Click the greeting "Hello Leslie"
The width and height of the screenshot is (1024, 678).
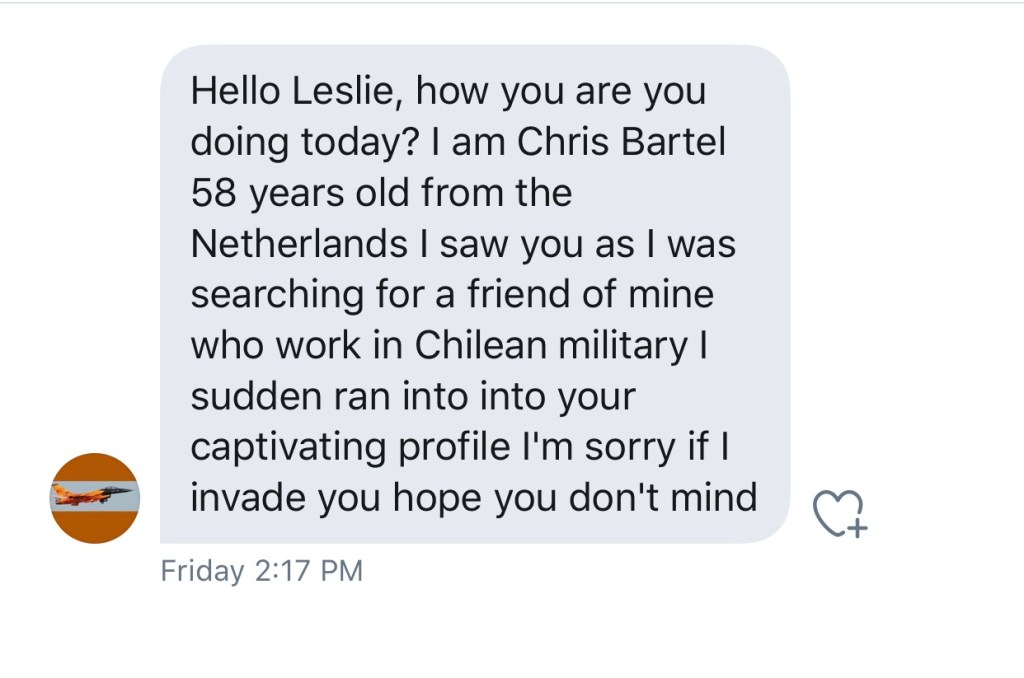click(295, 92)
